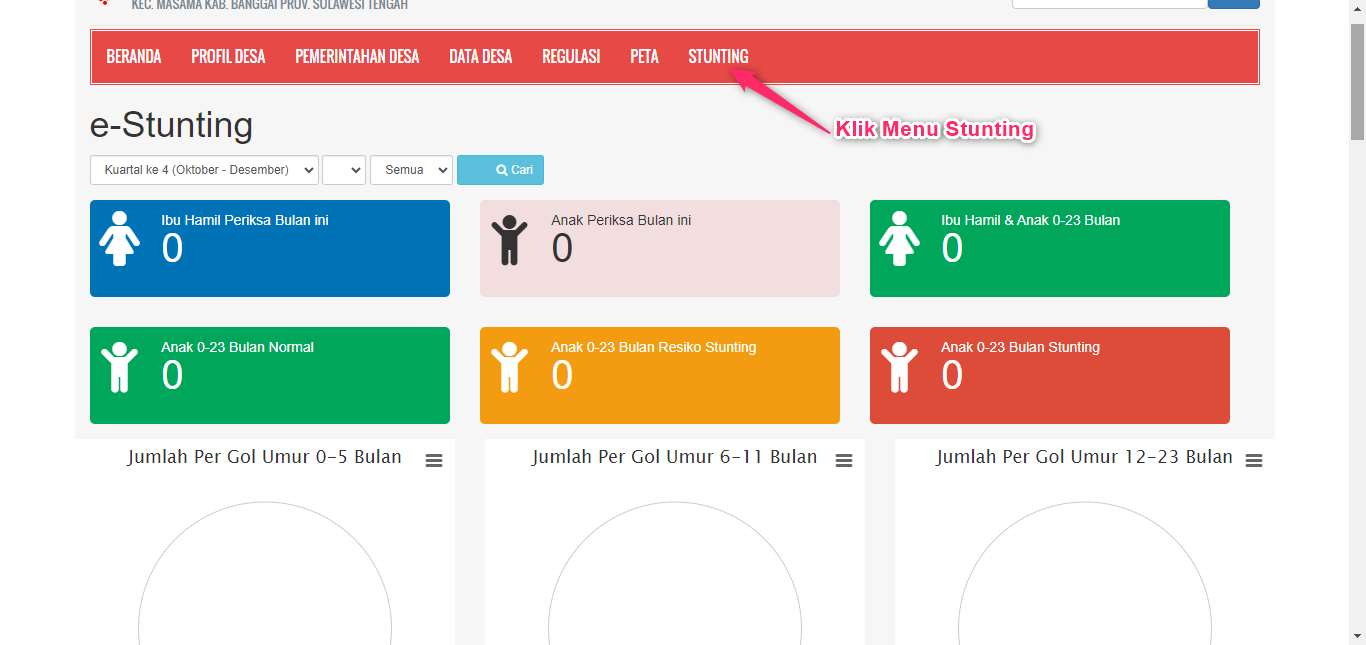Open chart menu for Umur 12-23 Bulan
1366x645 pixels.
(1254, 460)
